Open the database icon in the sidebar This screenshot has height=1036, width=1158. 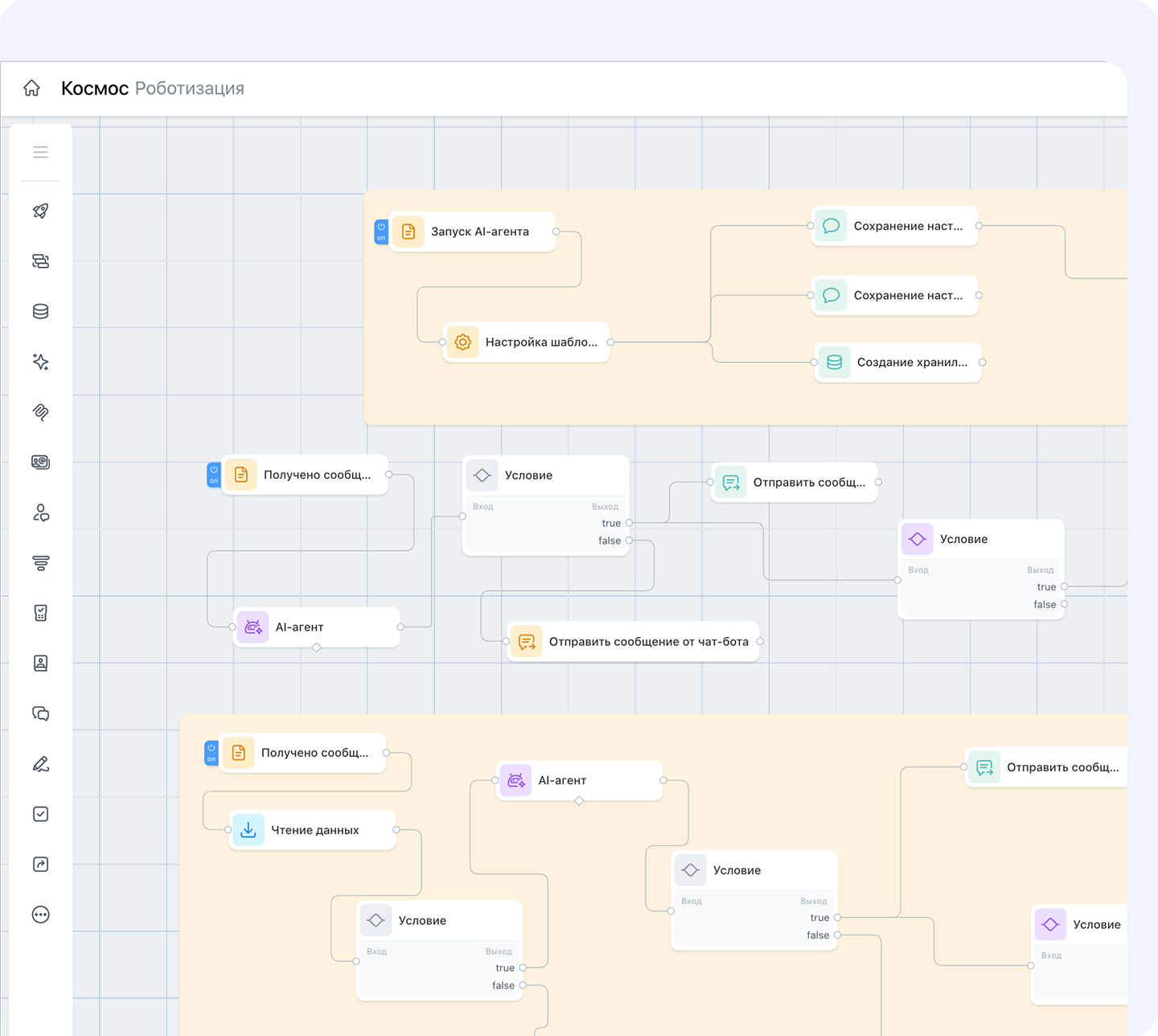pyautogui.click(x=40, y=311)
